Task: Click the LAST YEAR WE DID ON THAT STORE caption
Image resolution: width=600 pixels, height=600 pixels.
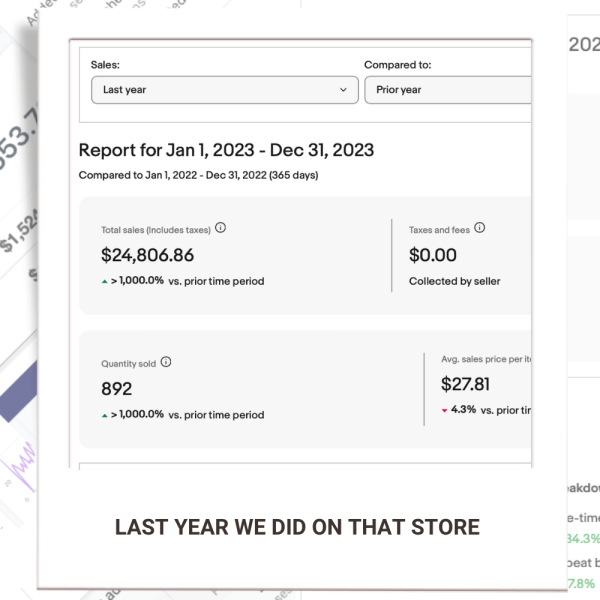Action: pos(297,527)
